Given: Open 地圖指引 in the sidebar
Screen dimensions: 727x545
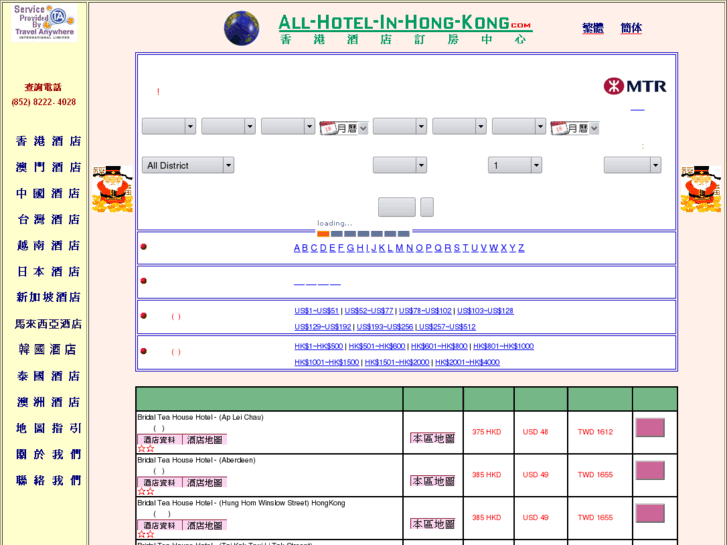Looking at the screenshot, I should 48,428.
